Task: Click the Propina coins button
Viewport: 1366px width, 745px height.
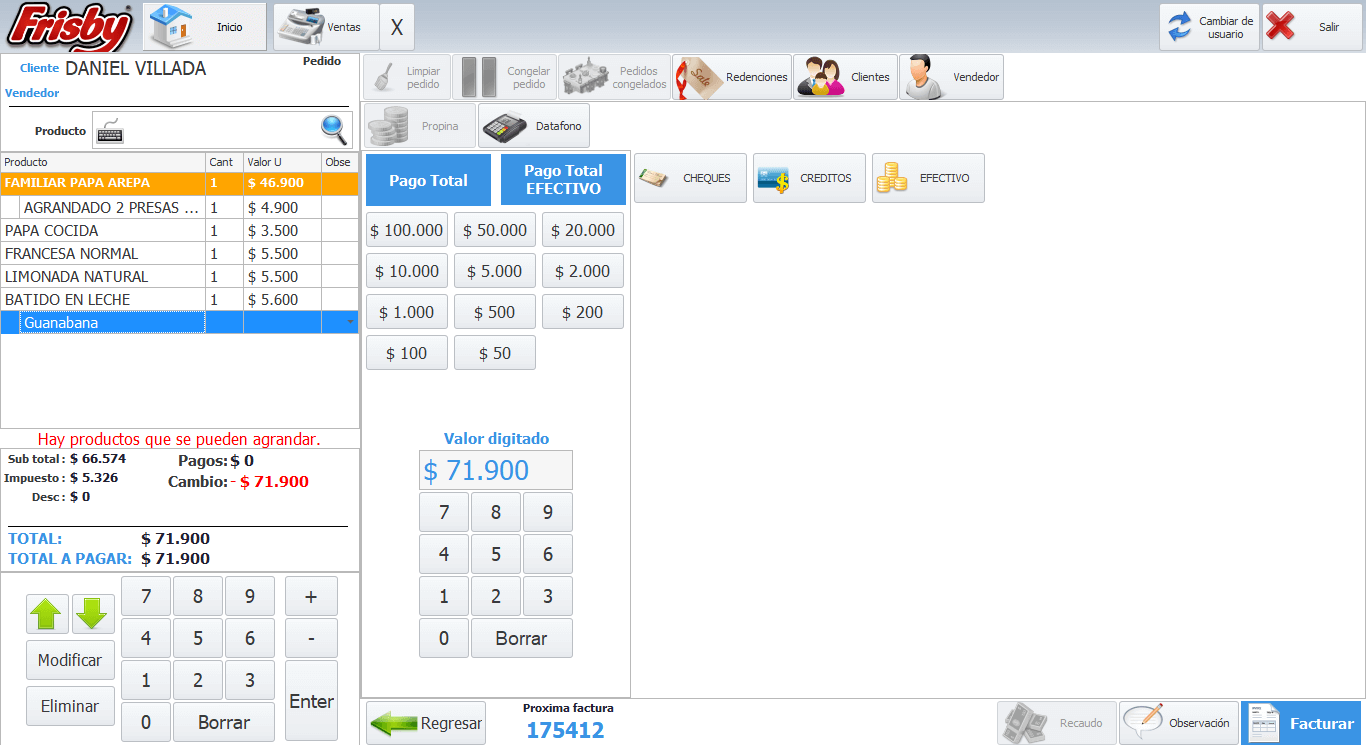Action: pyautogui.click(x=420, y=126)
